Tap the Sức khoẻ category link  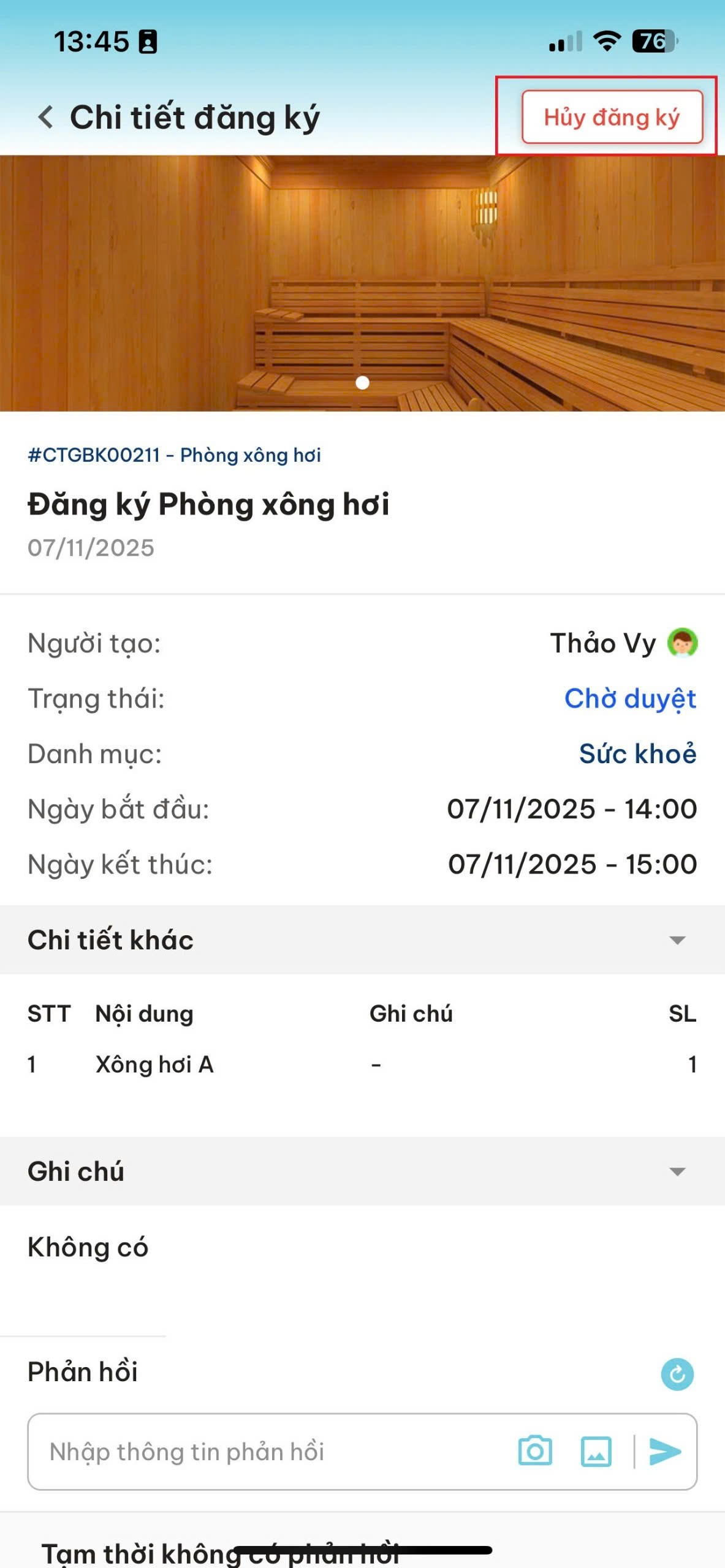(x=637, y=754)
